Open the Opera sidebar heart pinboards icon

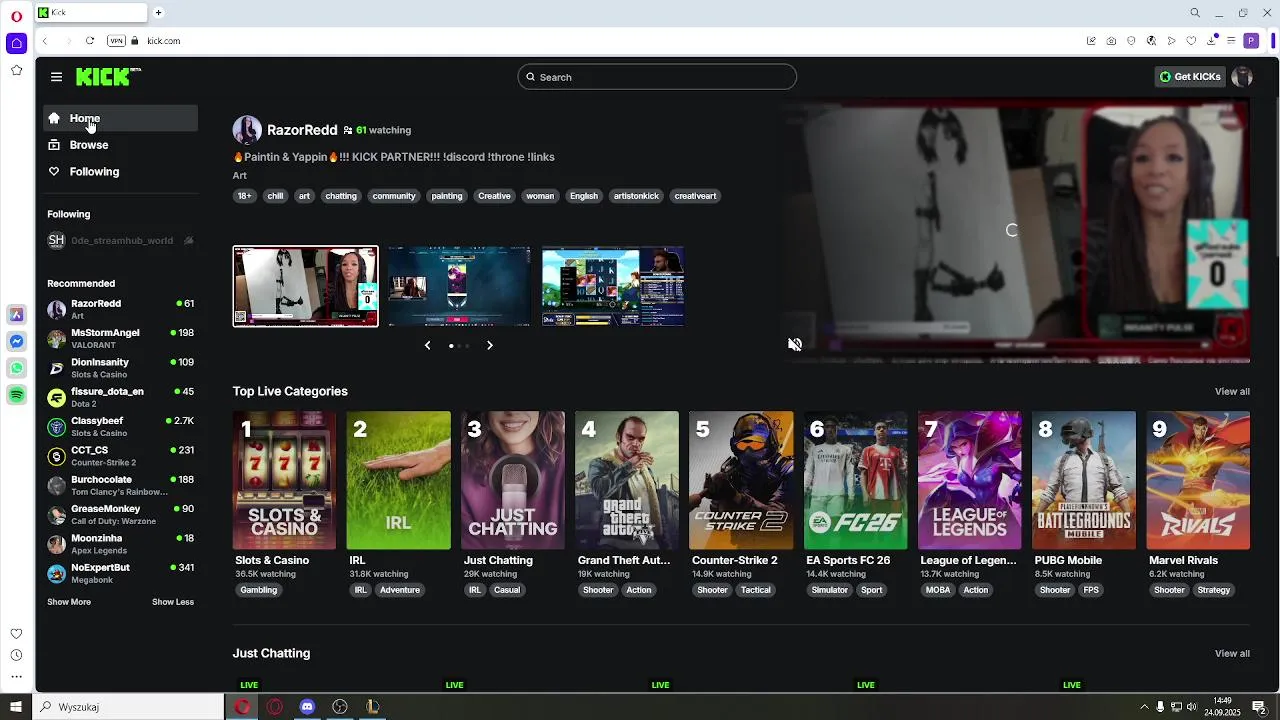(16, 634)
